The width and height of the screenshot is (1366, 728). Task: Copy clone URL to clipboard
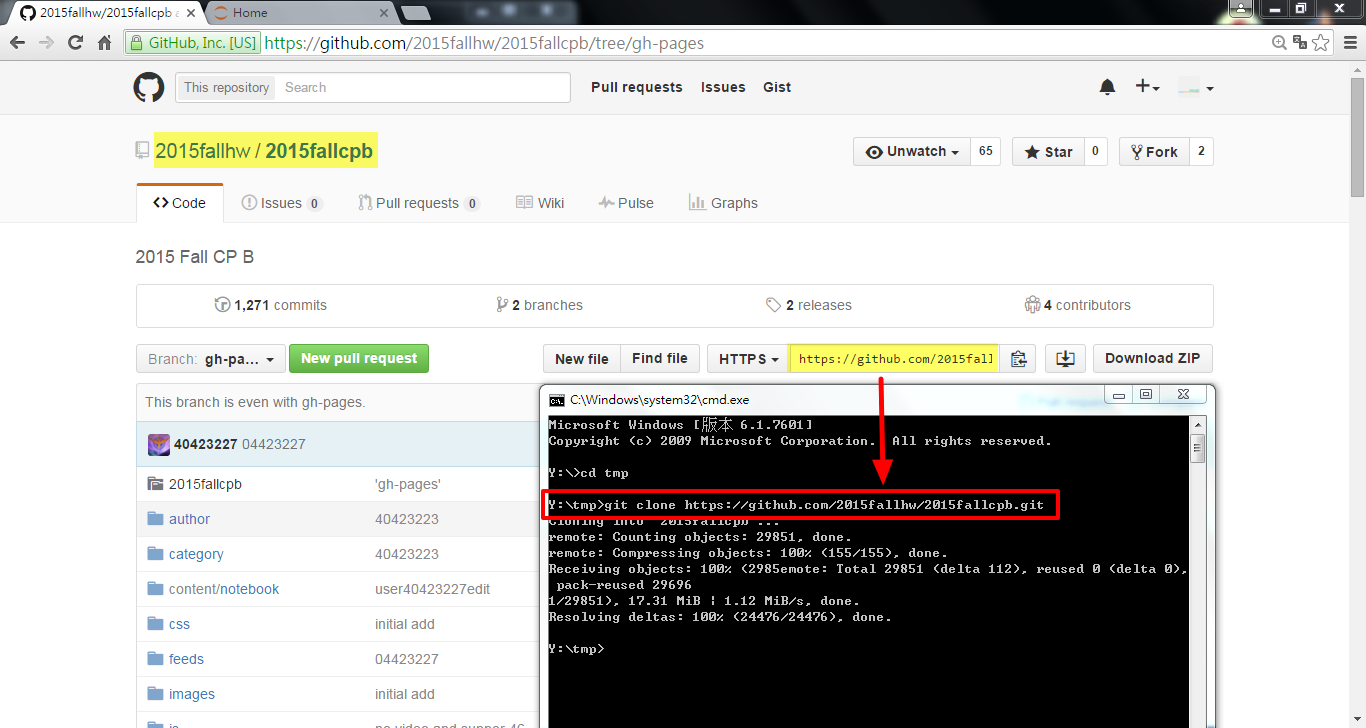point(1019,359)
